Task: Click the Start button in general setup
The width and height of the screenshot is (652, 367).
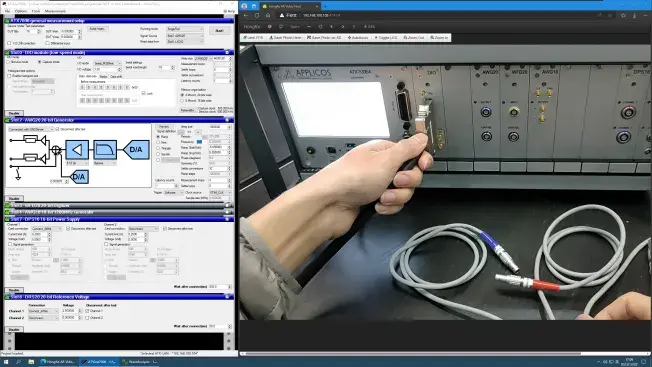Action: click(x=220, y=30)
